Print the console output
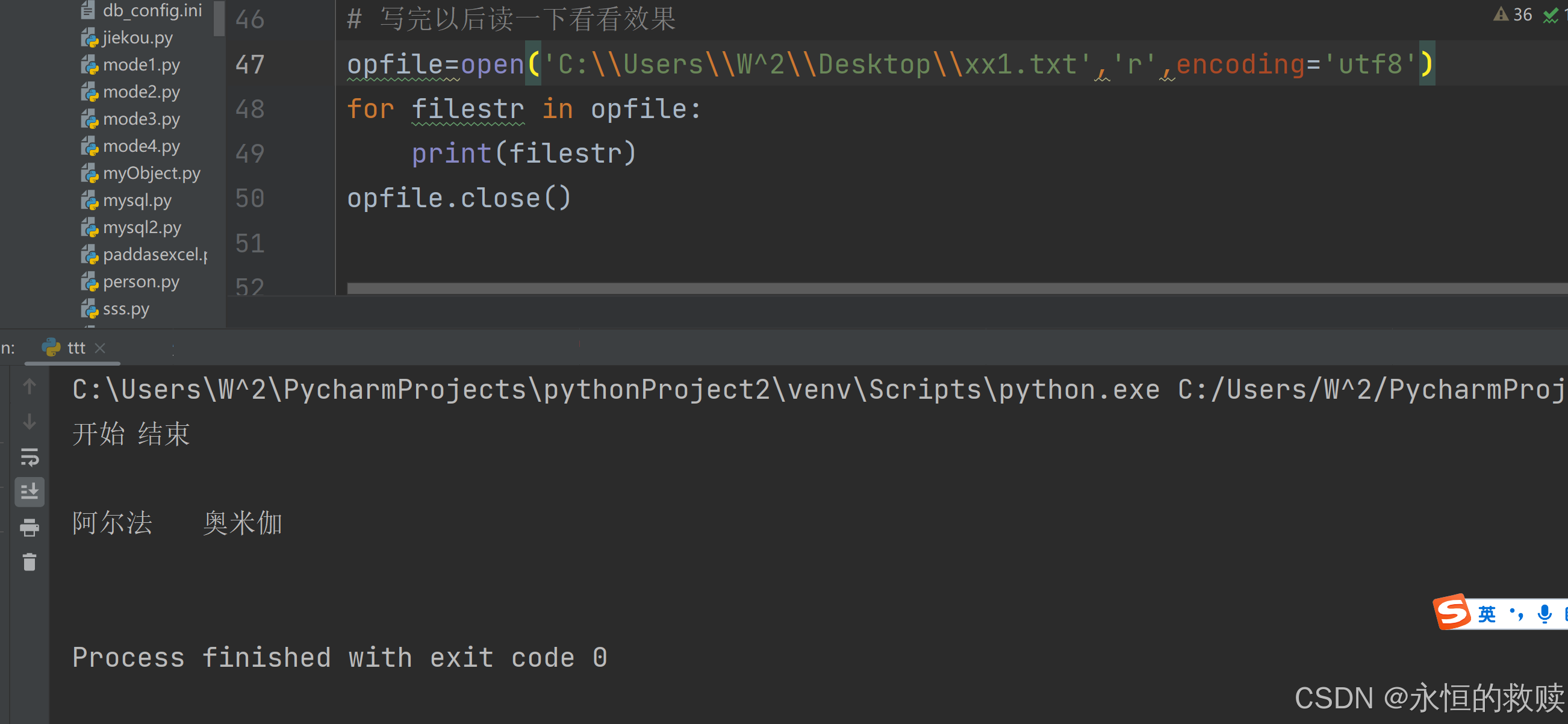The height and width of the screenshot is (724, 1568). (30, 527)
